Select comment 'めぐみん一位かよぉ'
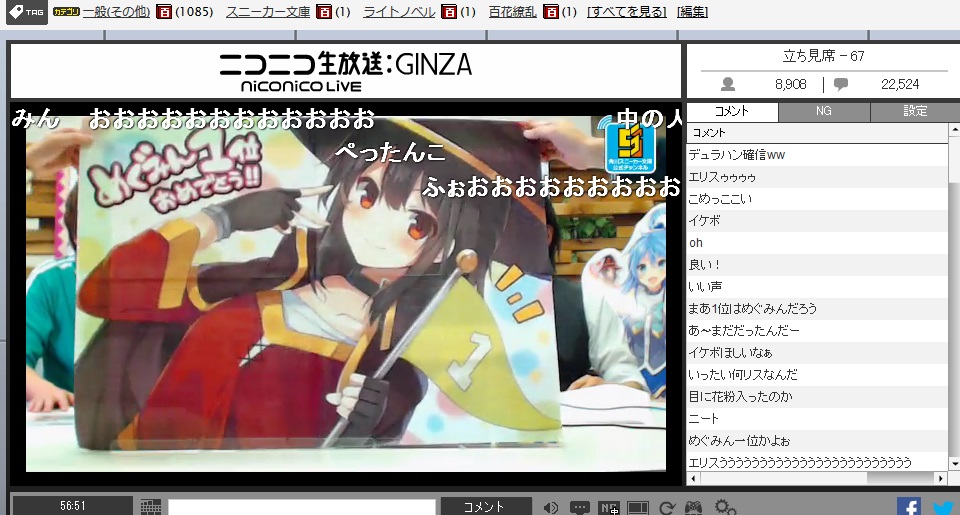This screenshot has height=515, width=960. coord(817,442)
